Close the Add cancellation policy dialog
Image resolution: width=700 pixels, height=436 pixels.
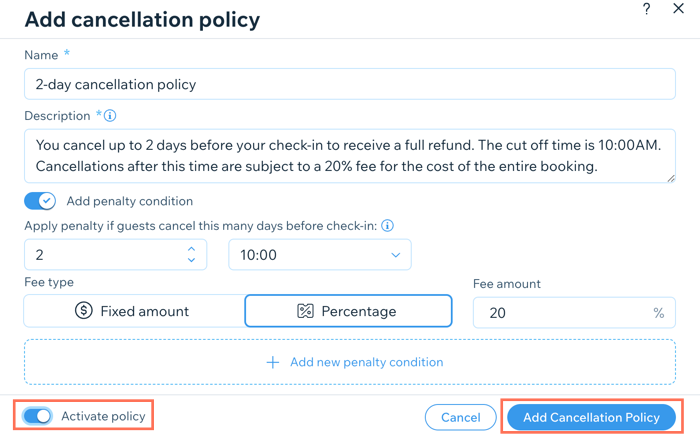678,8
